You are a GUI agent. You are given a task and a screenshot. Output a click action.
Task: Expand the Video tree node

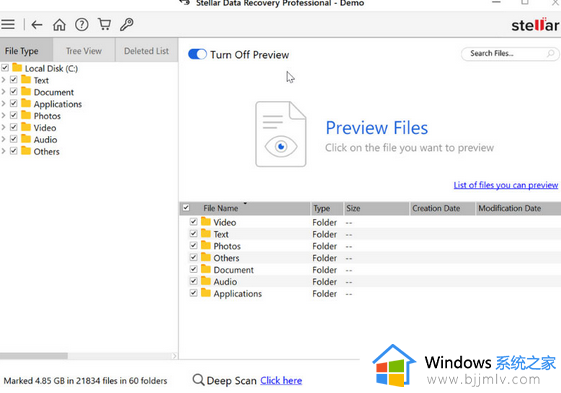click(x=3, y=127)
